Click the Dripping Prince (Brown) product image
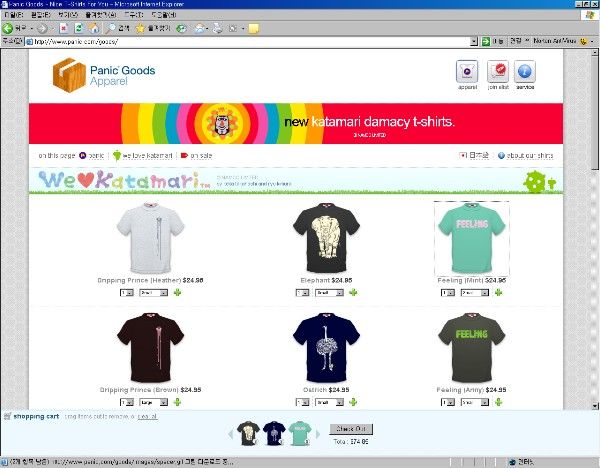 (150, 347)
